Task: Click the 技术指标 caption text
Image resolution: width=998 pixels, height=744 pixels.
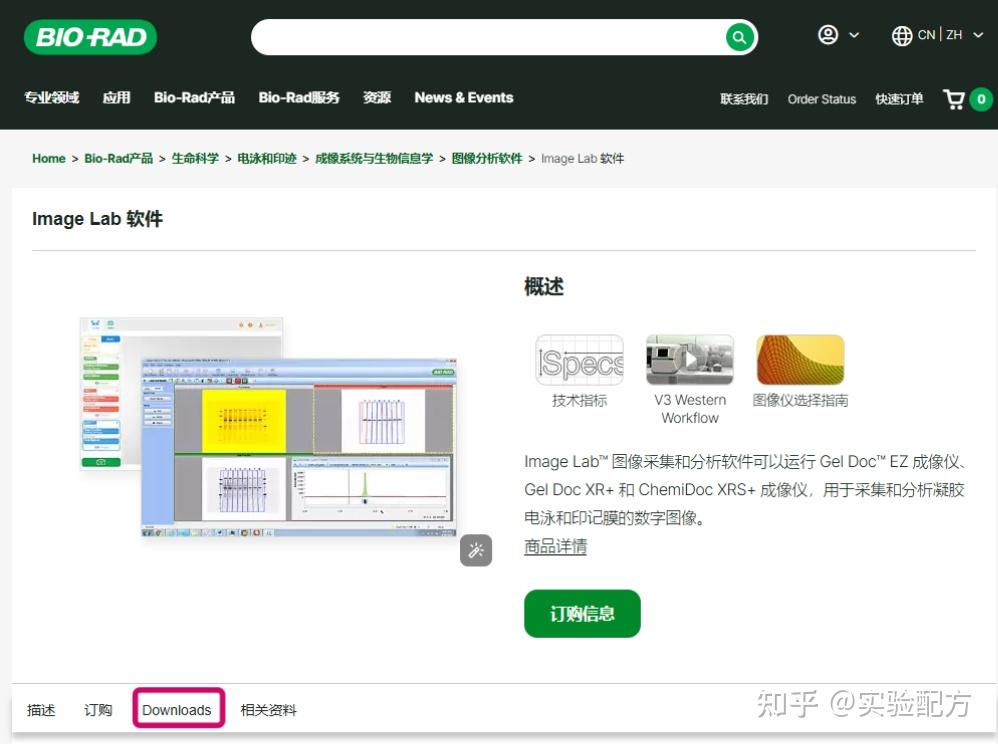Action: (579, 400)
